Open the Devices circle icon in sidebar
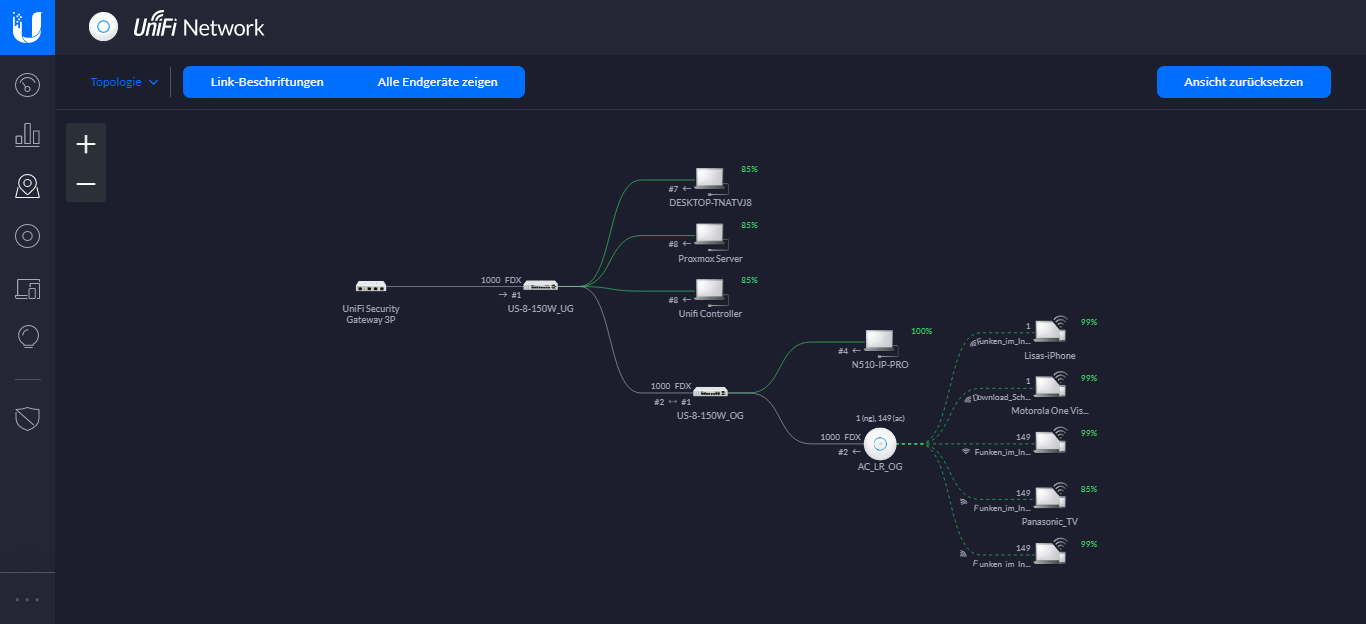Screen dimensions: 1366x624 click(27, 236)
